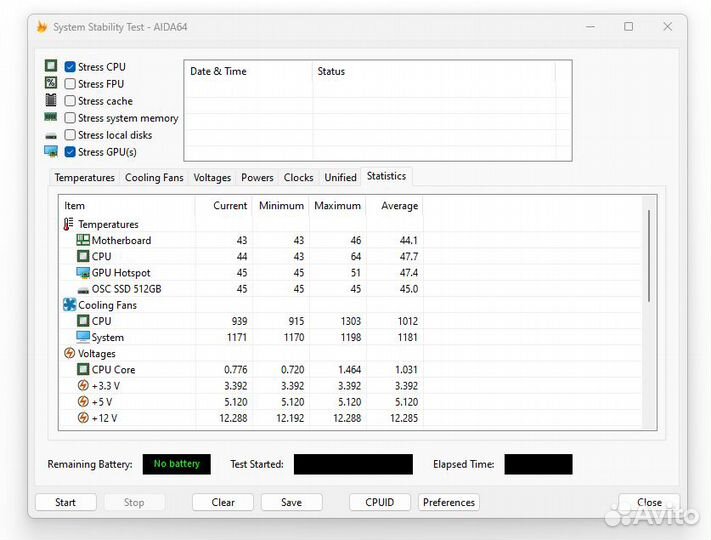The width and height of the screenshot is (711, 540).
Task: Disable the Stress CPU checkbox
Action: [x=70, y=67]
